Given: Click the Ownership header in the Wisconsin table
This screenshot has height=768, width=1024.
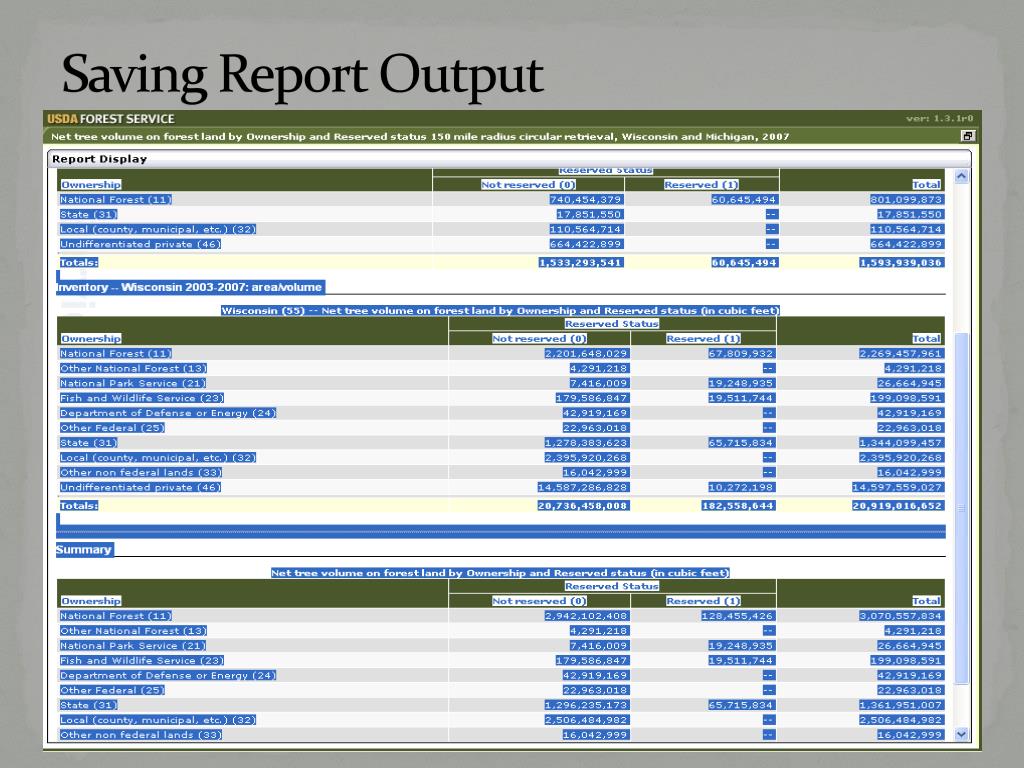Looking at the screenshot, I should pyautogui.click(x=91, y=338).
